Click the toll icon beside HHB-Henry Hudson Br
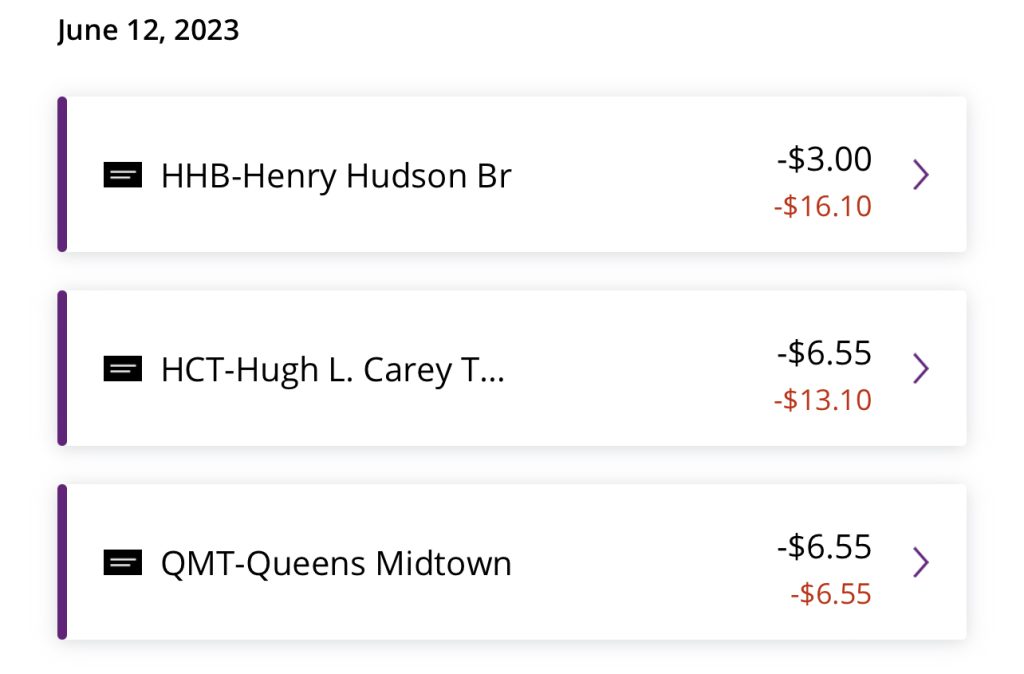The width and height of the screenshot is (1024, 674). (x=123, y=175)
